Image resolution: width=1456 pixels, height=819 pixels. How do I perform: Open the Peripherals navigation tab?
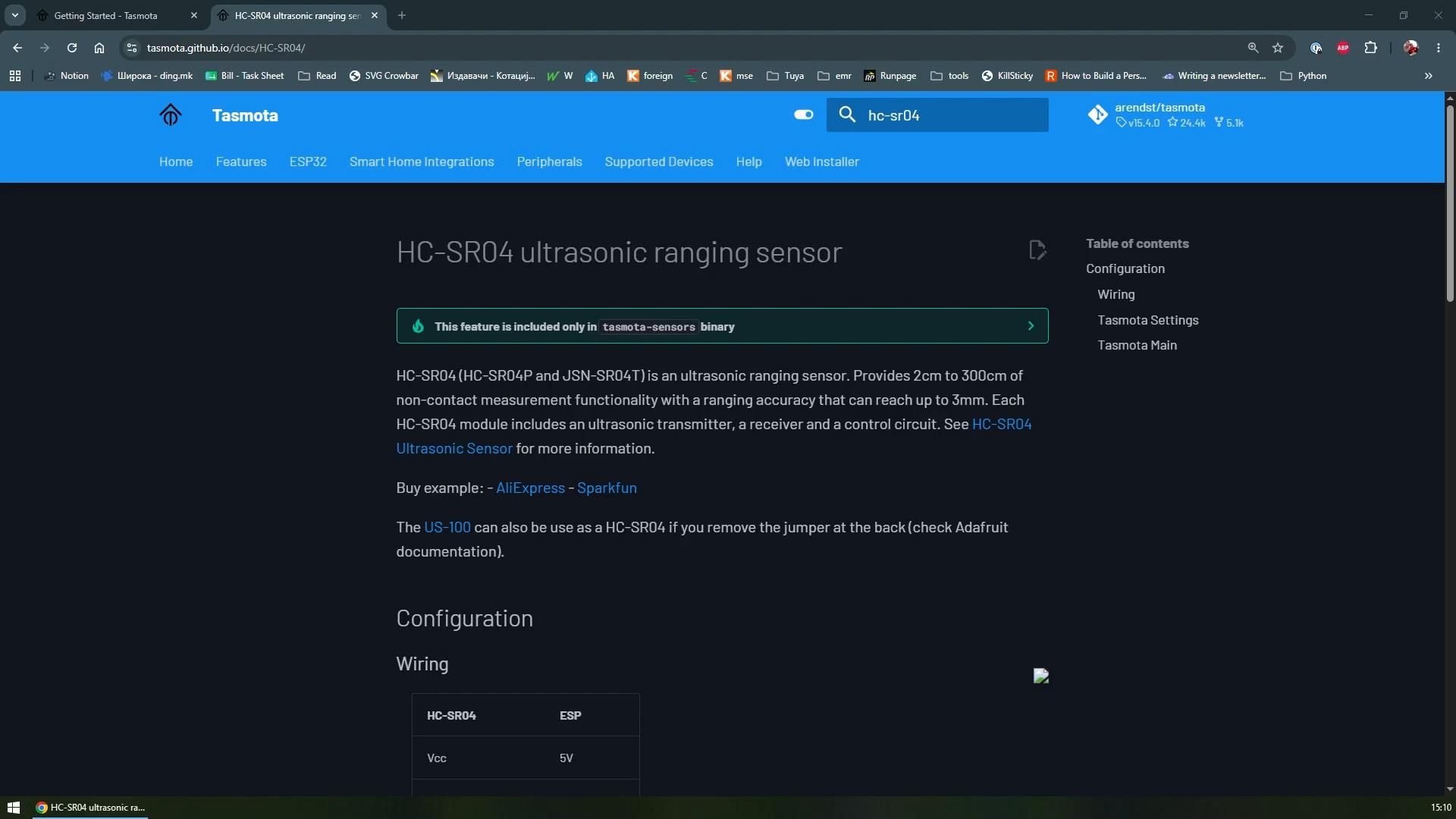pyautogui.click(x=550, y=162)
